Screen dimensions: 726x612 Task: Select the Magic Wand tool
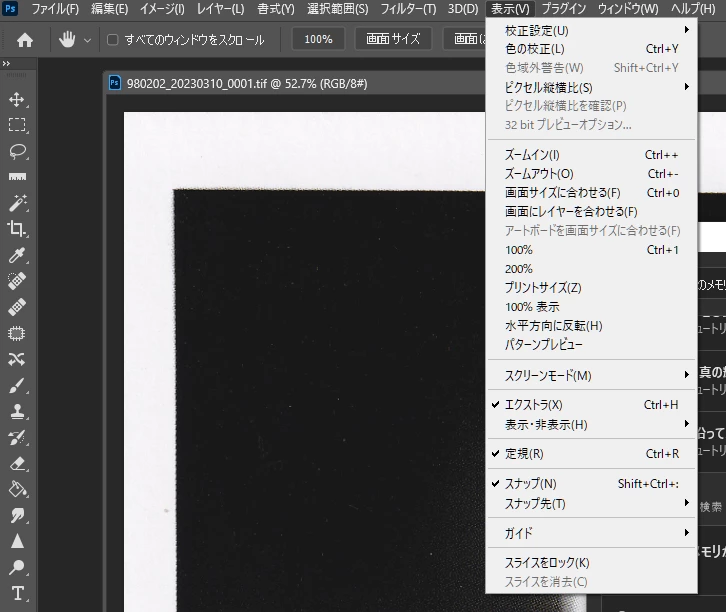17,203
